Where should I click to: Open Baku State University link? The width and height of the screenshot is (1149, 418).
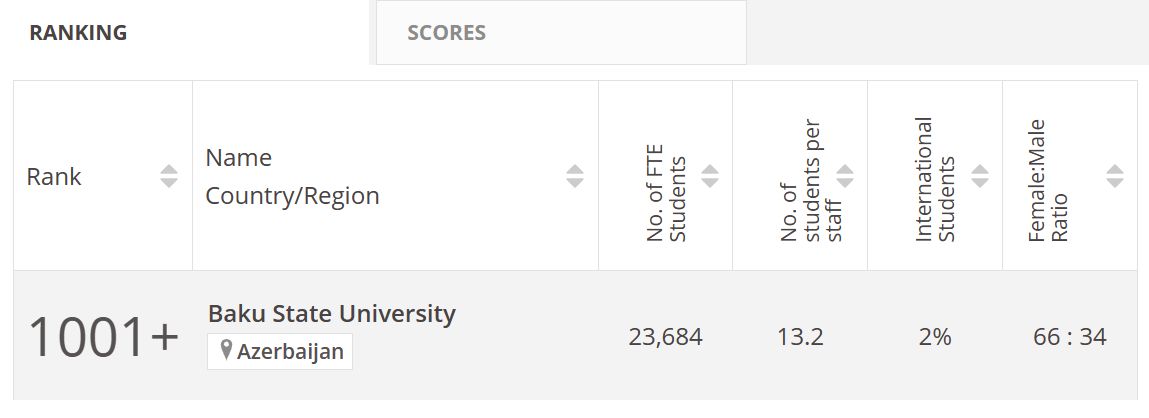pos(331,314)
